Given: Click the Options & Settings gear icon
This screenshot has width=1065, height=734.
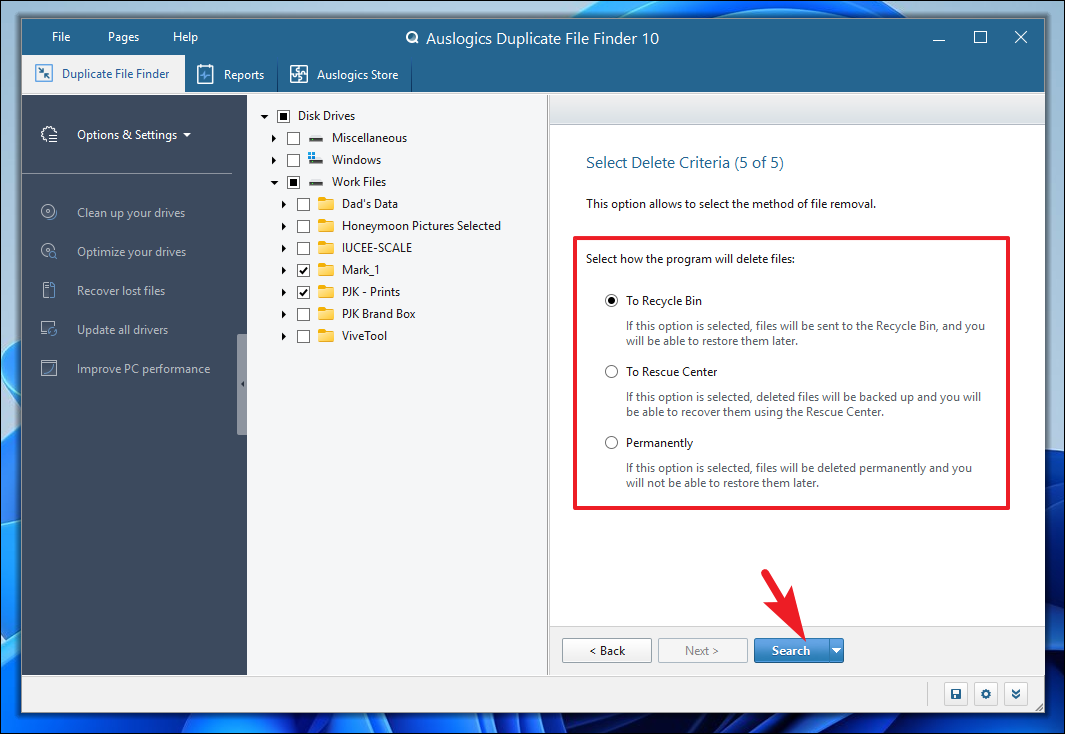Looking at the screenshot, I should pos(49,134).
